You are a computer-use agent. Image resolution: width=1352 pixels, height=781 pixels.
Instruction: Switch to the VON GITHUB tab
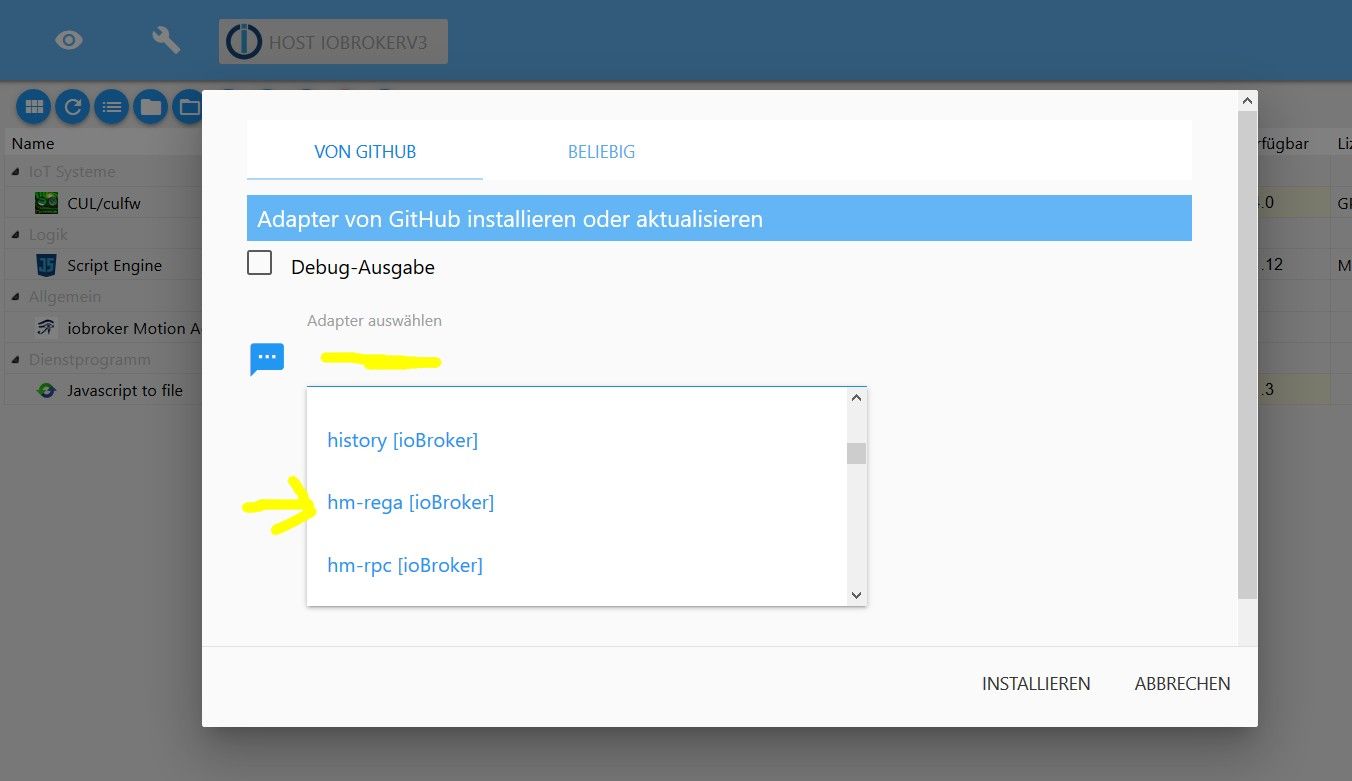(x=365, y=152)
